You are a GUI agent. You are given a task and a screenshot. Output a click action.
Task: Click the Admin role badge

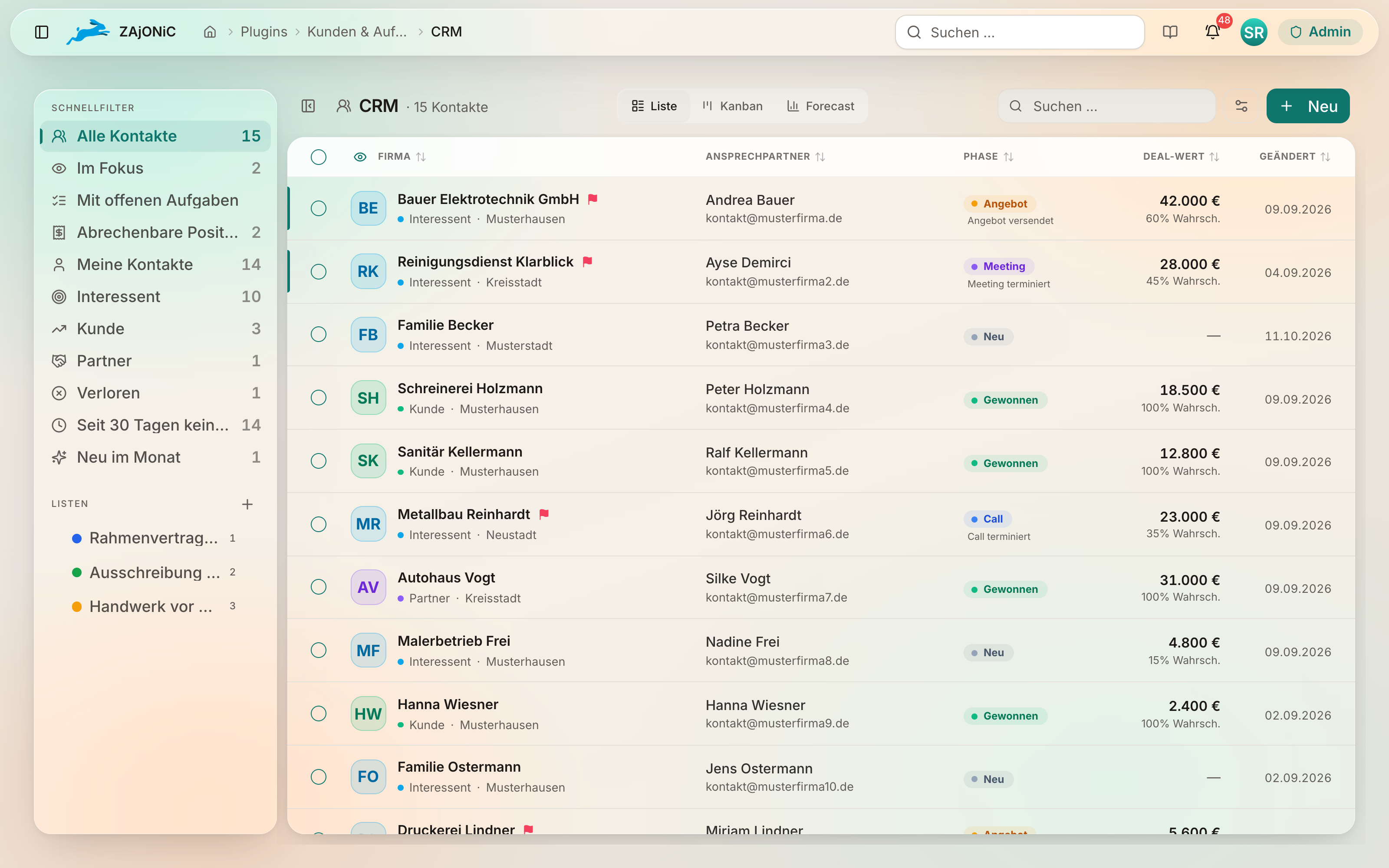pos(1320,32)
